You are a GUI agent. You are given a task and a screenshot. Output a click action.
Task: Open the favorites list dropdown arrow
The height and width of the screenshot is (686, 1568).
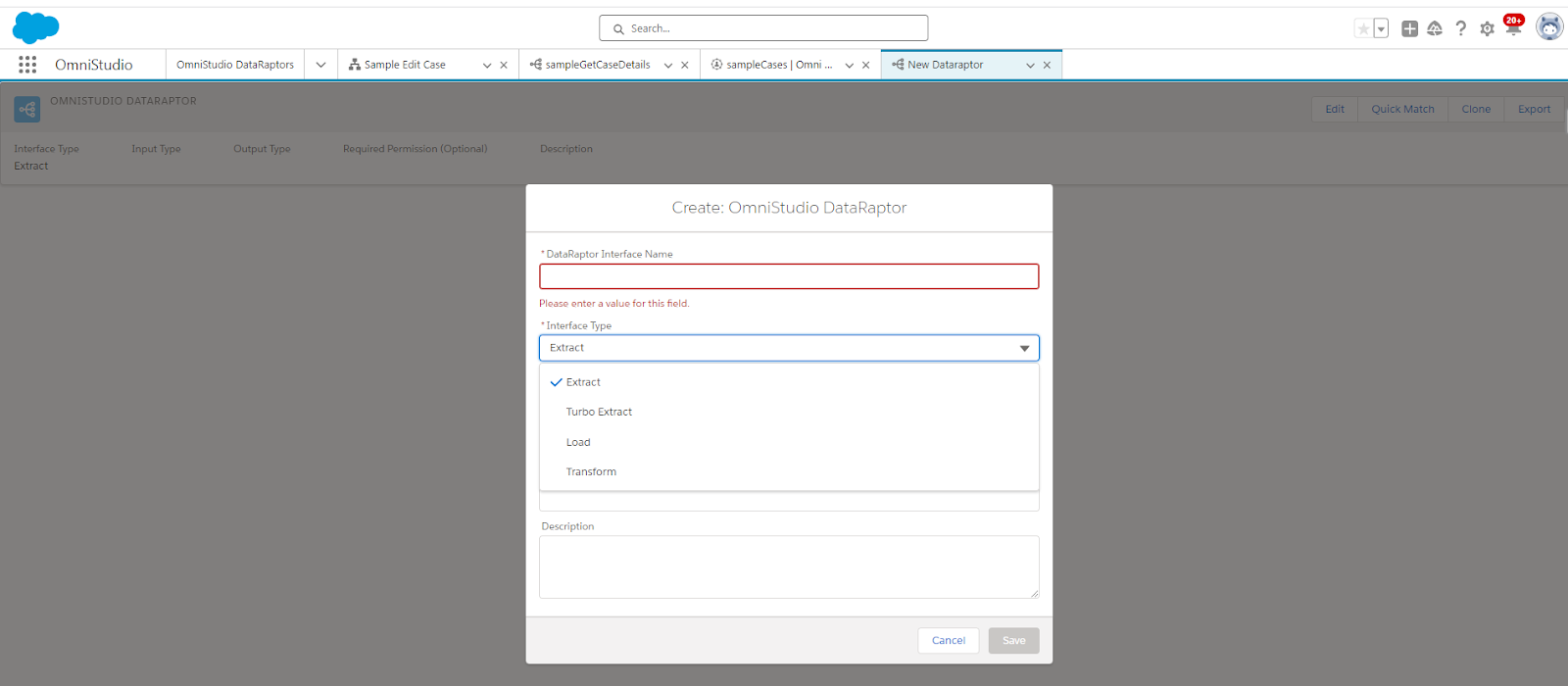tap(1381, 28)
